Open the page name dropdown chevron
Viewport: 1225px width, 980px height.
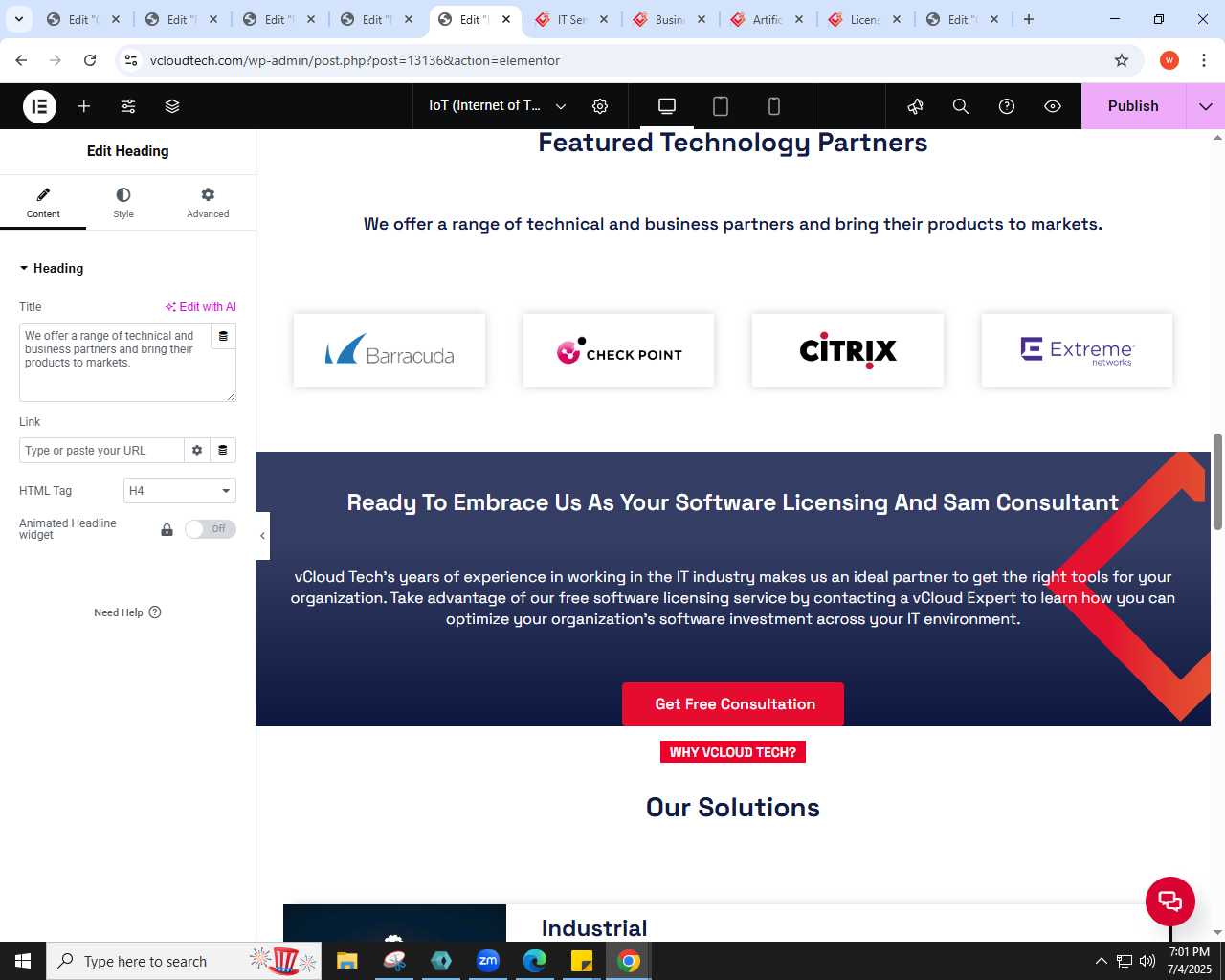click(561, 106)
